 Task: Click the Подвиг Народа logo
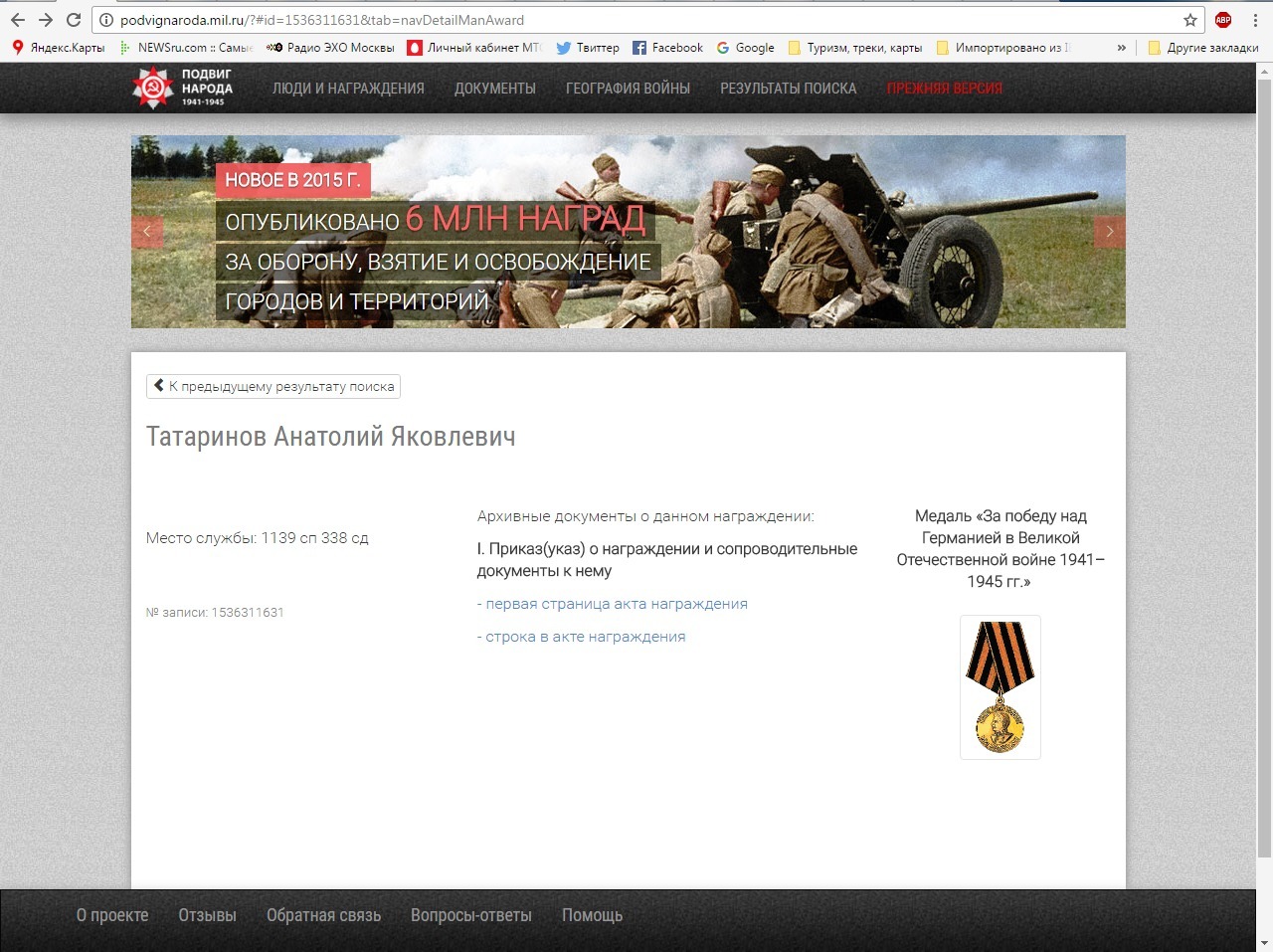pyautogui.click(x=183, y=88)
